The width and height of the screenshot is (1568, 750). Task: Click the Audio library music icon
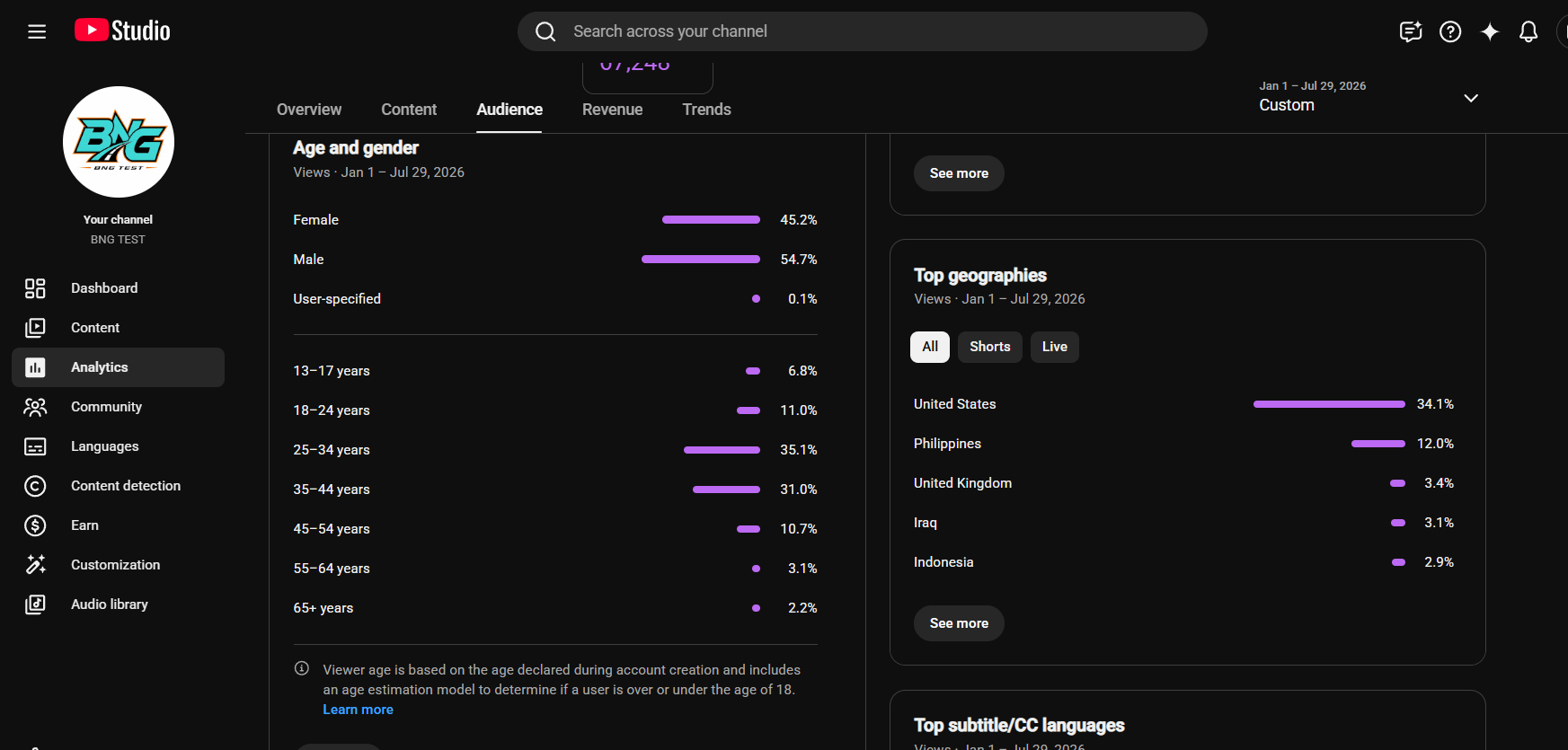(35, 604)
